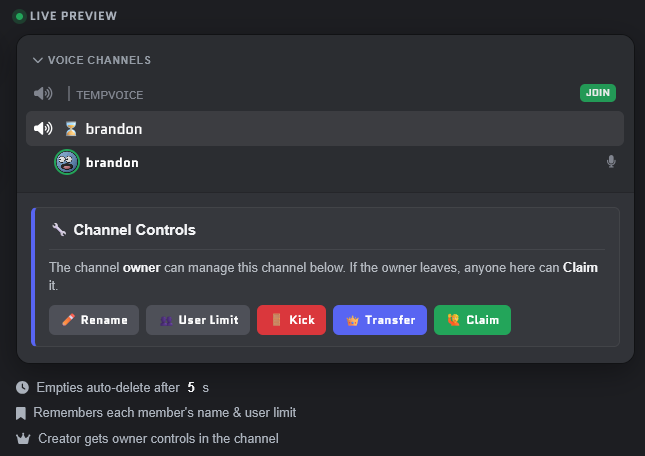Click the LIVE PREVIEW label

point(73,16)
